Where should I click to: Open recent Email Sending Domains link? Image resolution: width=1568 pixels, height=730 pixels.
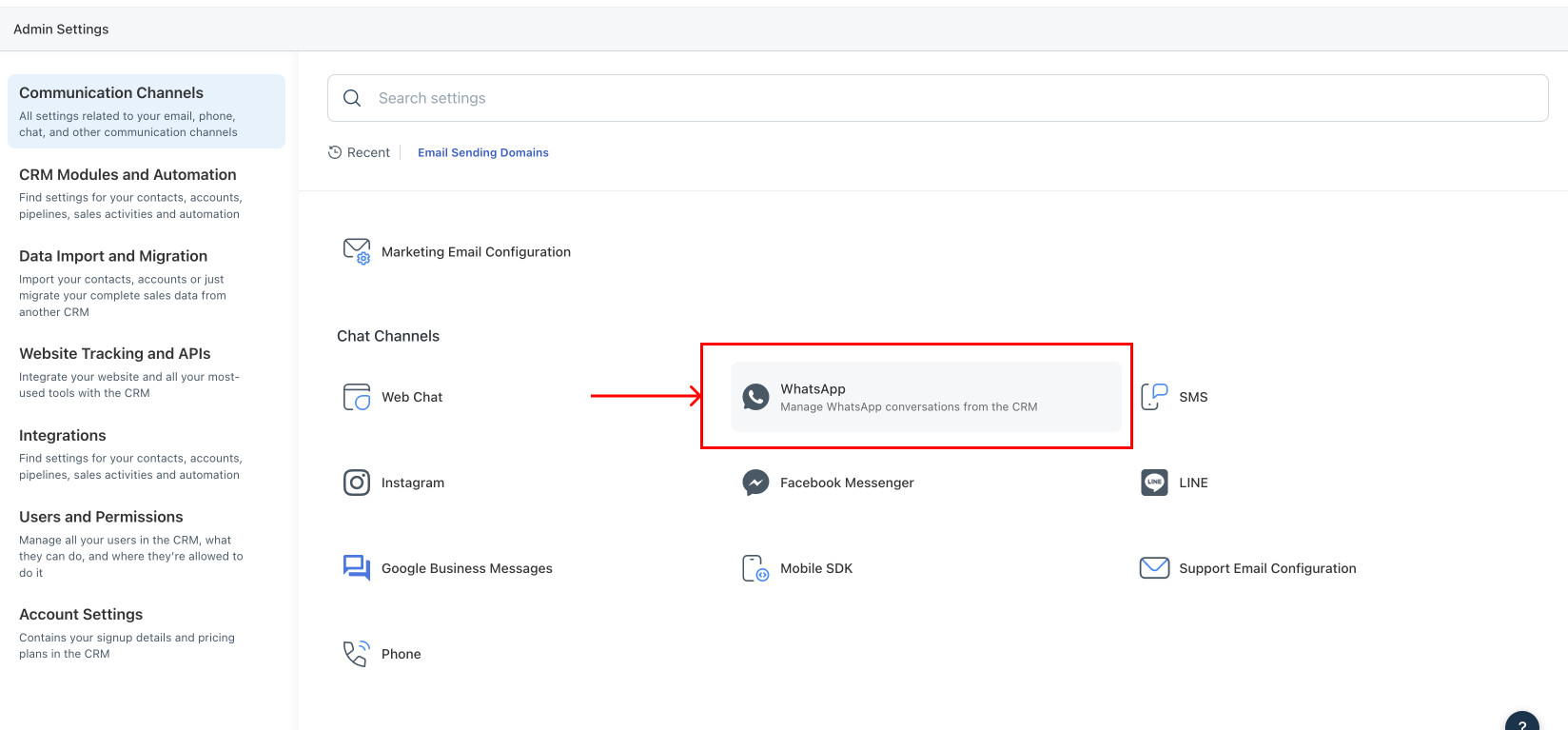(483, 152)
